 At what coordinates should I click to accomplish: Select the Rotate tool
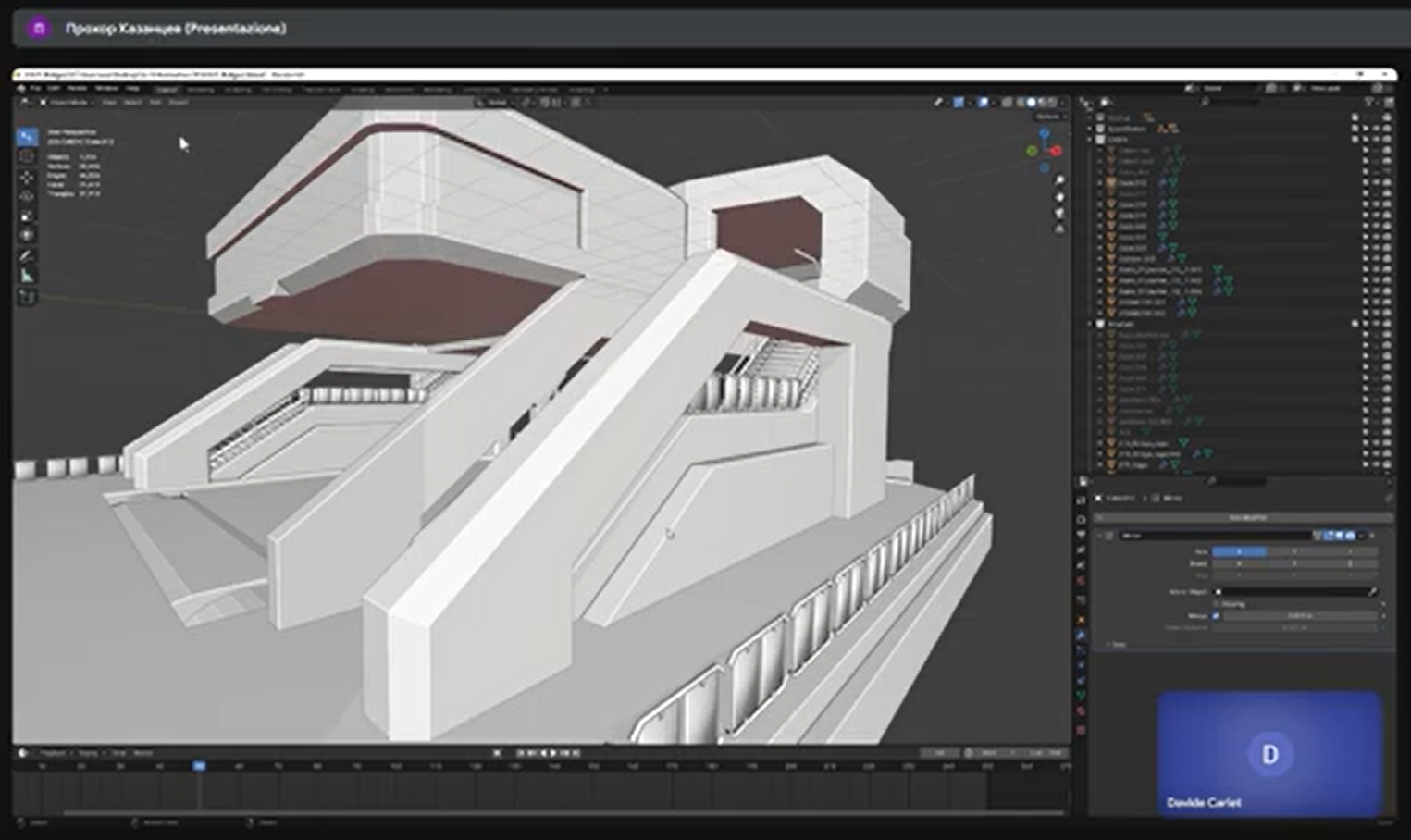[x=27, y=195]
